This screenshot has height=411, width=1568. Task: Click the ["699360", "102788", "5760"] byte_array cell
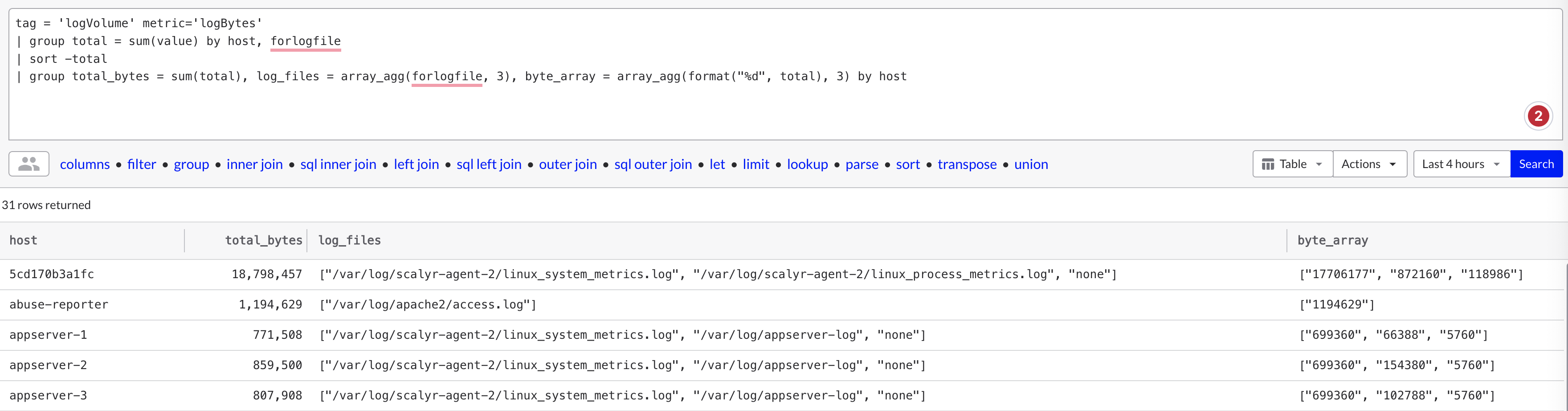tap(1397, 396)
